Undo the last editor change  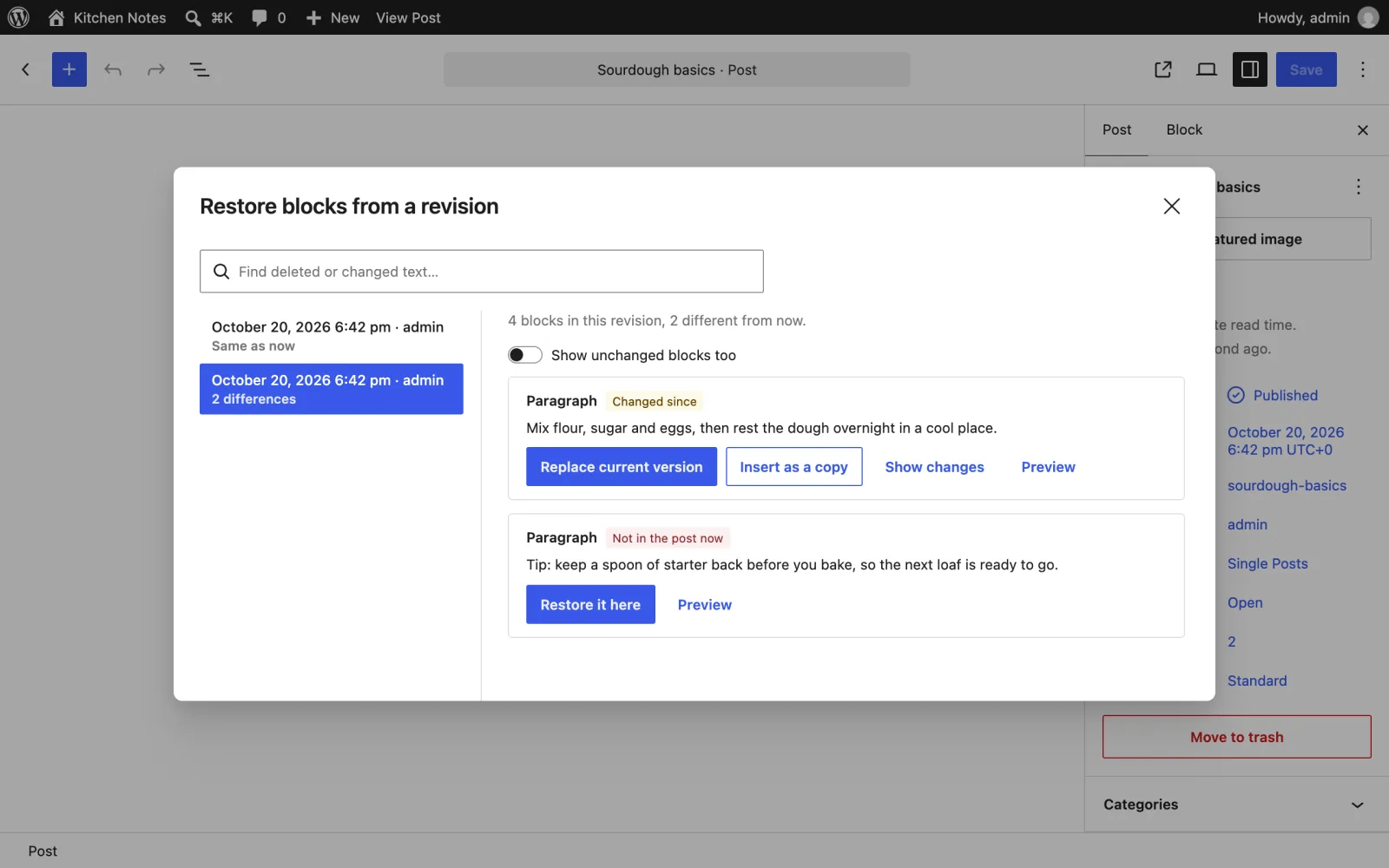click(113, 69)
